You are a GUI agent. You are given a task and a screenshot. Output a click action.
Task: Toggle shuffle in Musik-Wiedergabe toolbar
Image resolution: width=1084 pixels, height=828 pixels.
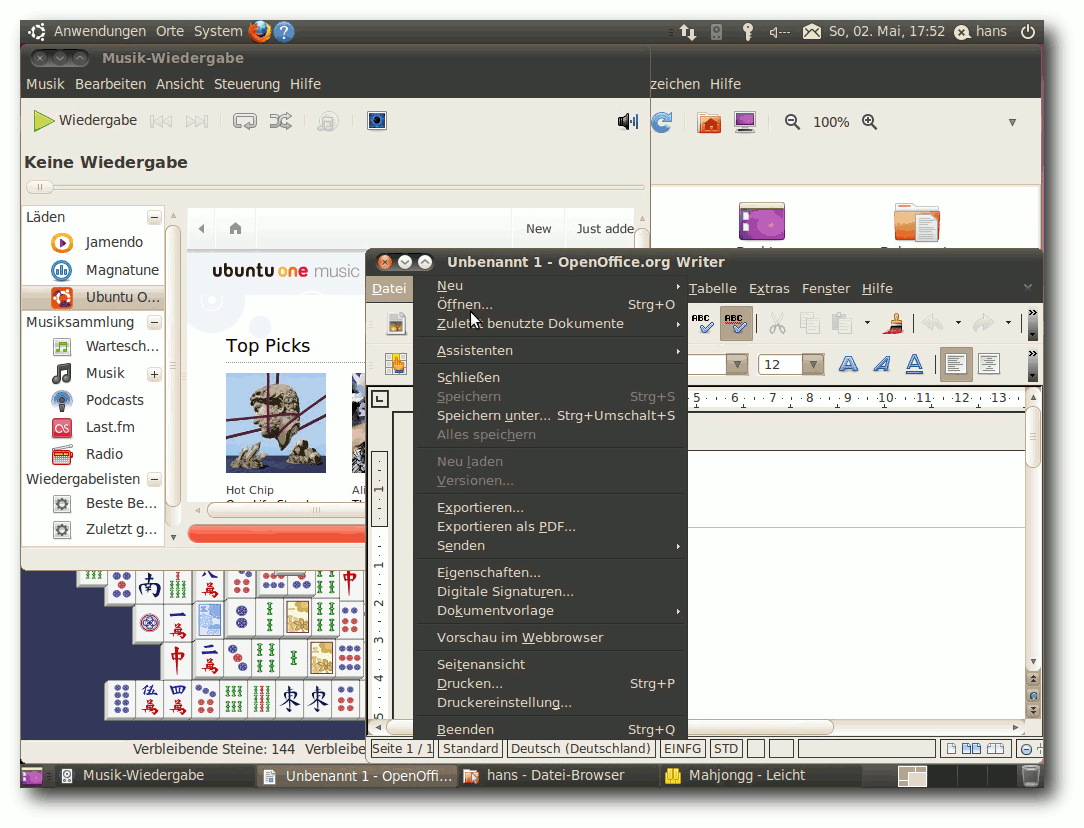tap(281, 121)
